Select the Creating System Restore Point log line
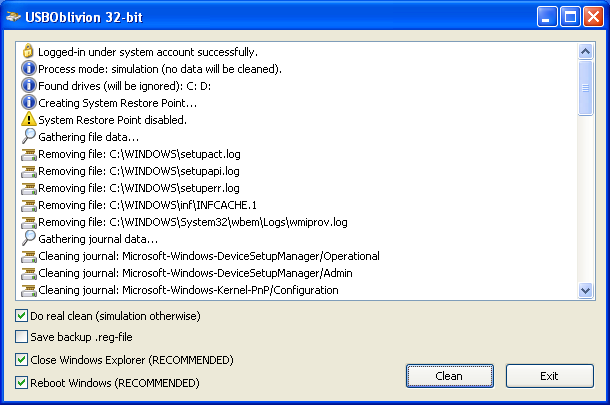Viewport: 610px width, 405px height. (117, 102)
